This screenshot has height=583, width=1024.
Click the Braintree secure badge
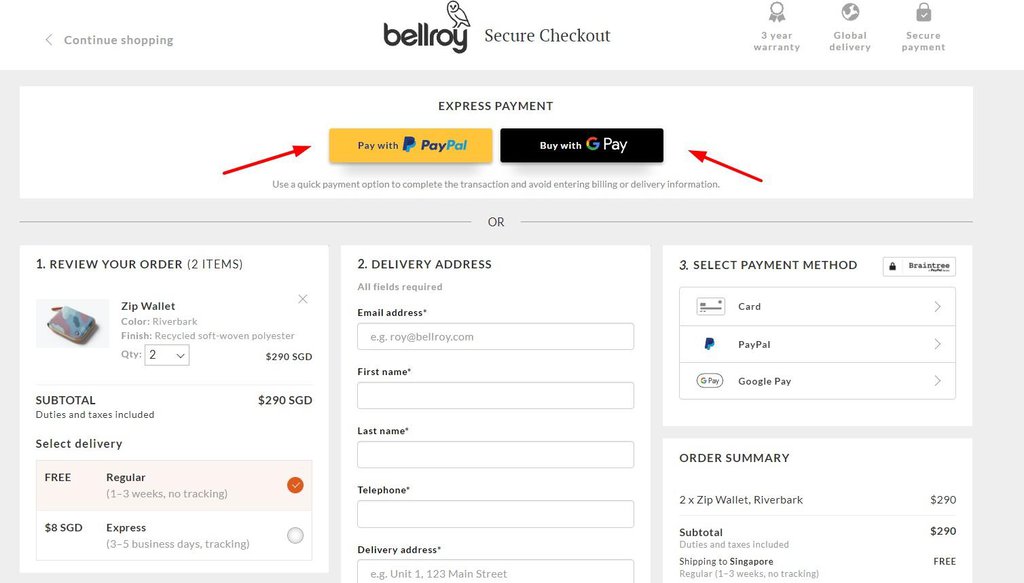click(x=918, y=266)
